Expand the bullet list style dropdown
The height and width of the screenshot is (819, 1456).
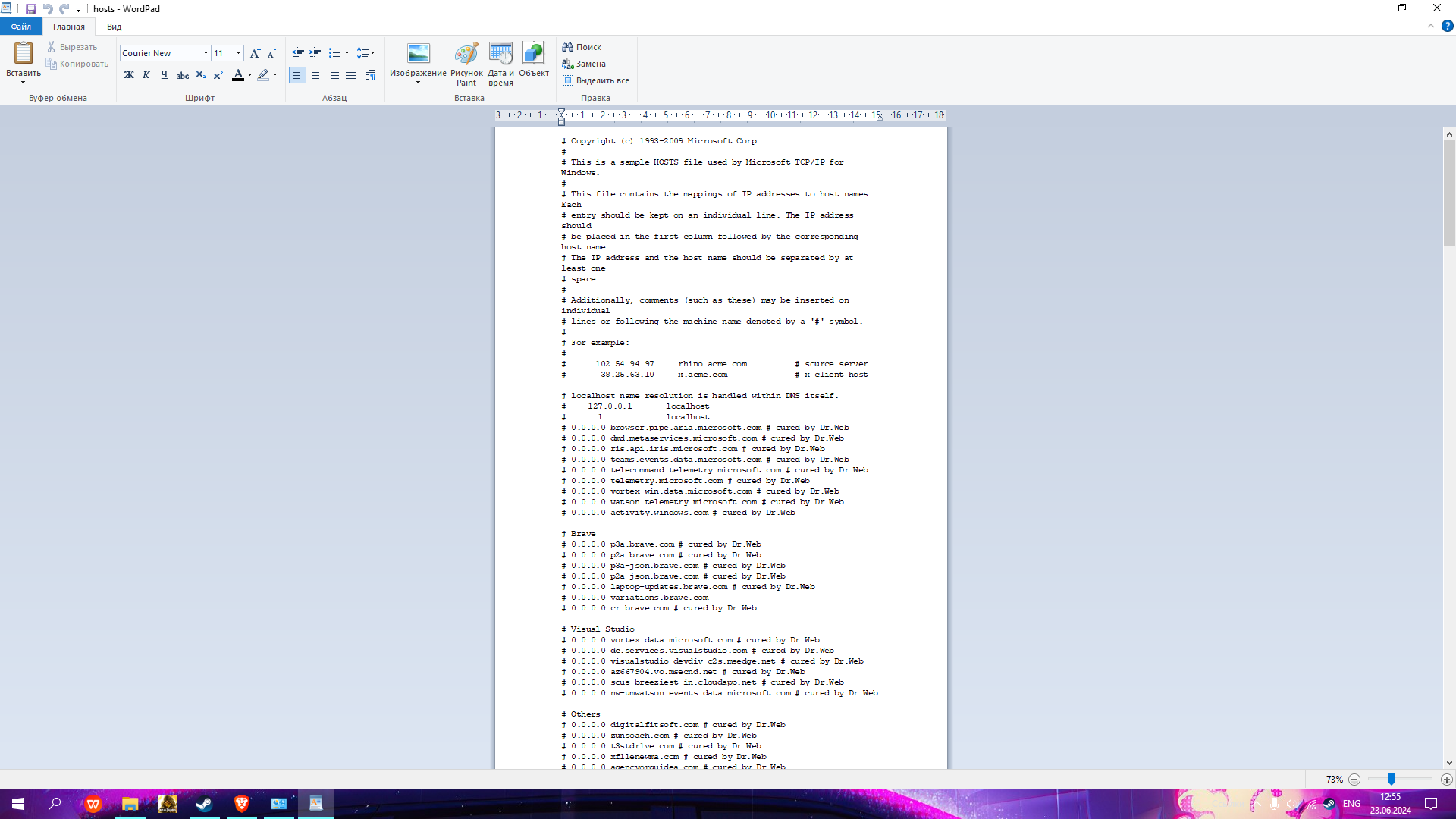click(x=347, y=53)
